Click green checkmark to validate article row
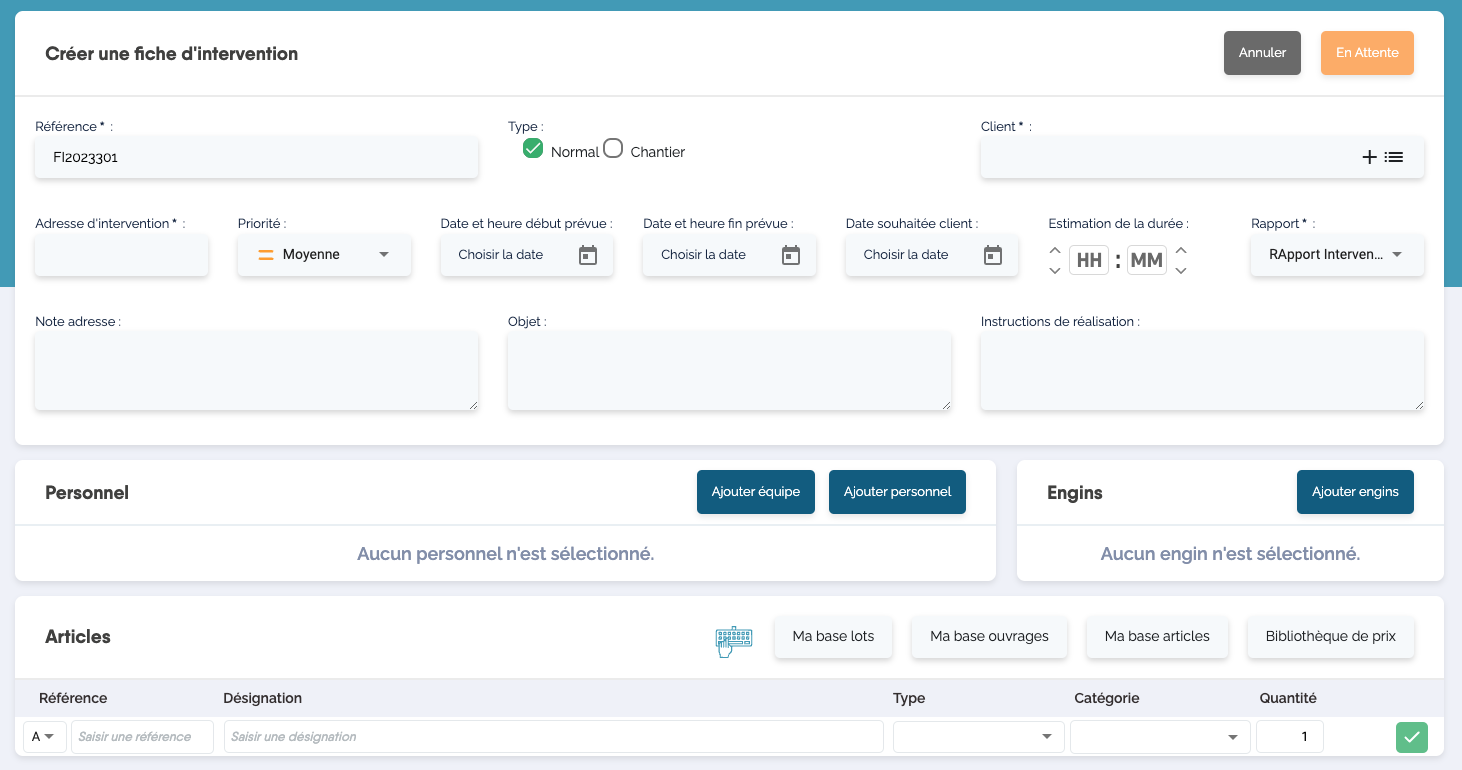1462x770 pixels. tap(1411, 737)
